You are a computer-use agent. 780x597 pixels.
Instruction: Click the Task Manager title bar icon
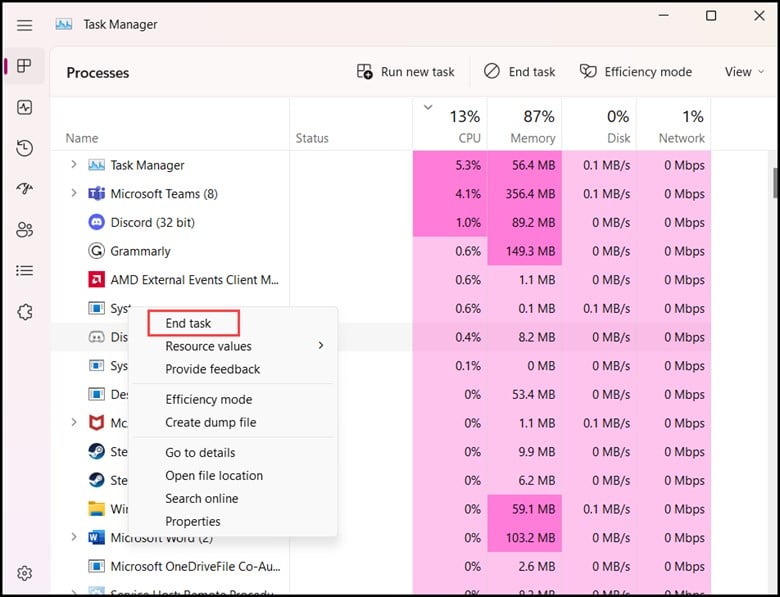pos(64,24)
